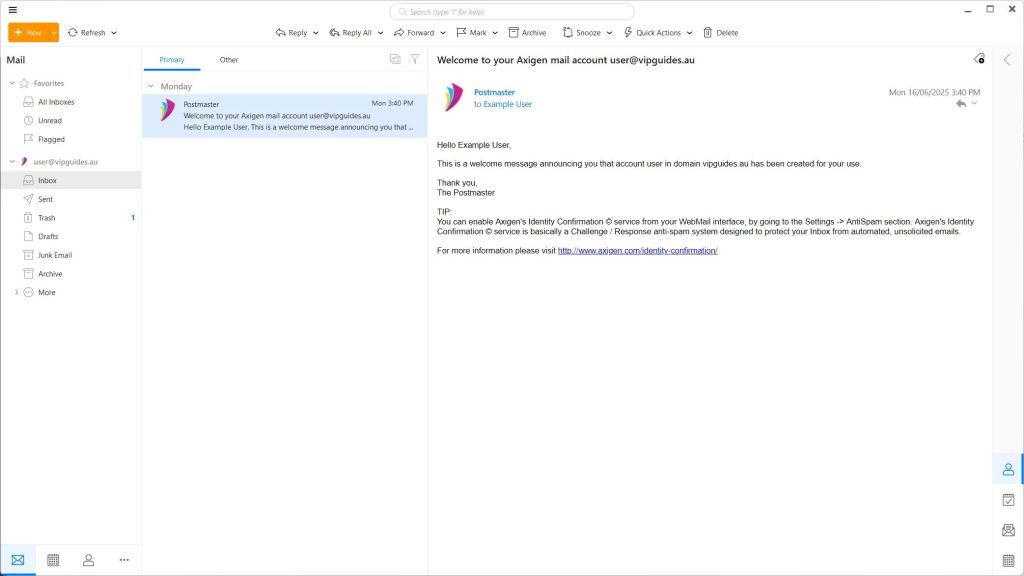
Task: Open the New button dropdown arrow
Action: (x=54, y=33)
